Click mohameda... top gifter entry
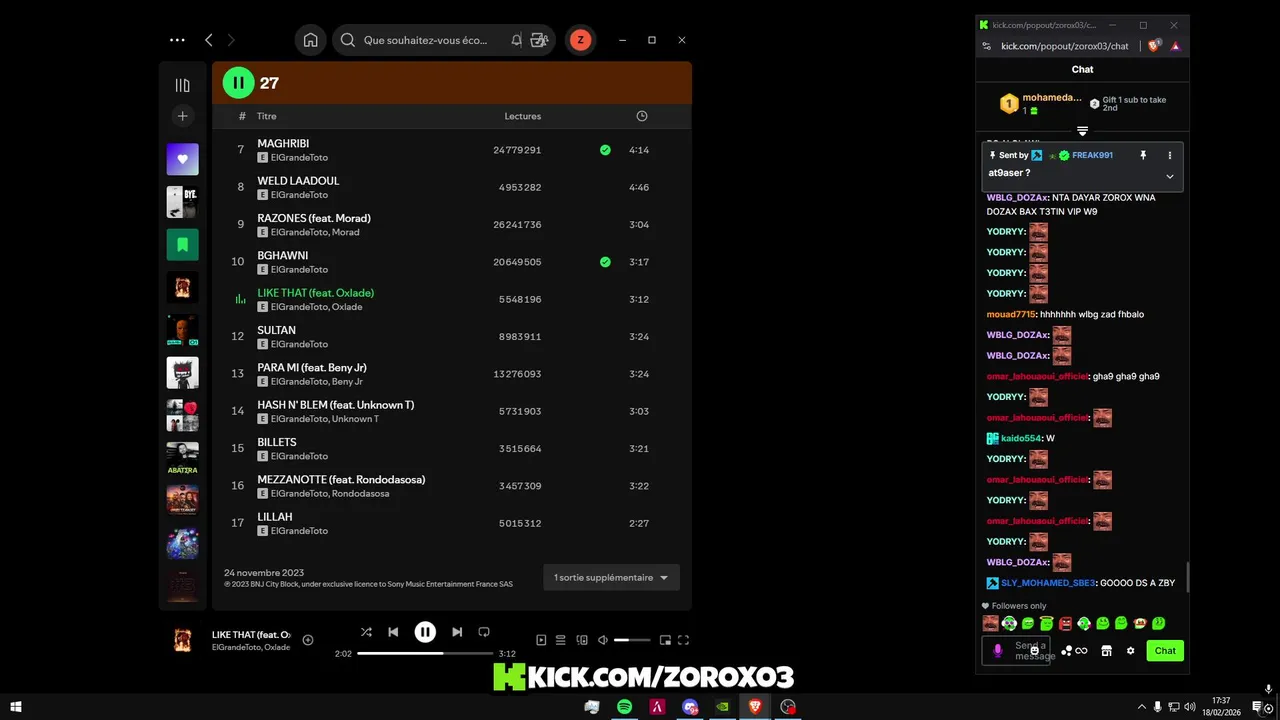Screen dimensions: 1280x720 1042,103
